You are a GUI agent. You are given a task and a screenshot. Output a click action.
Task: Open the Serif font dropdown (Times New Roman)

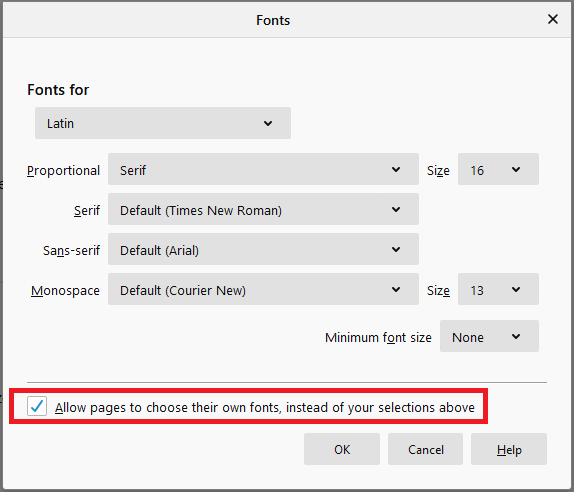point(263,209)
